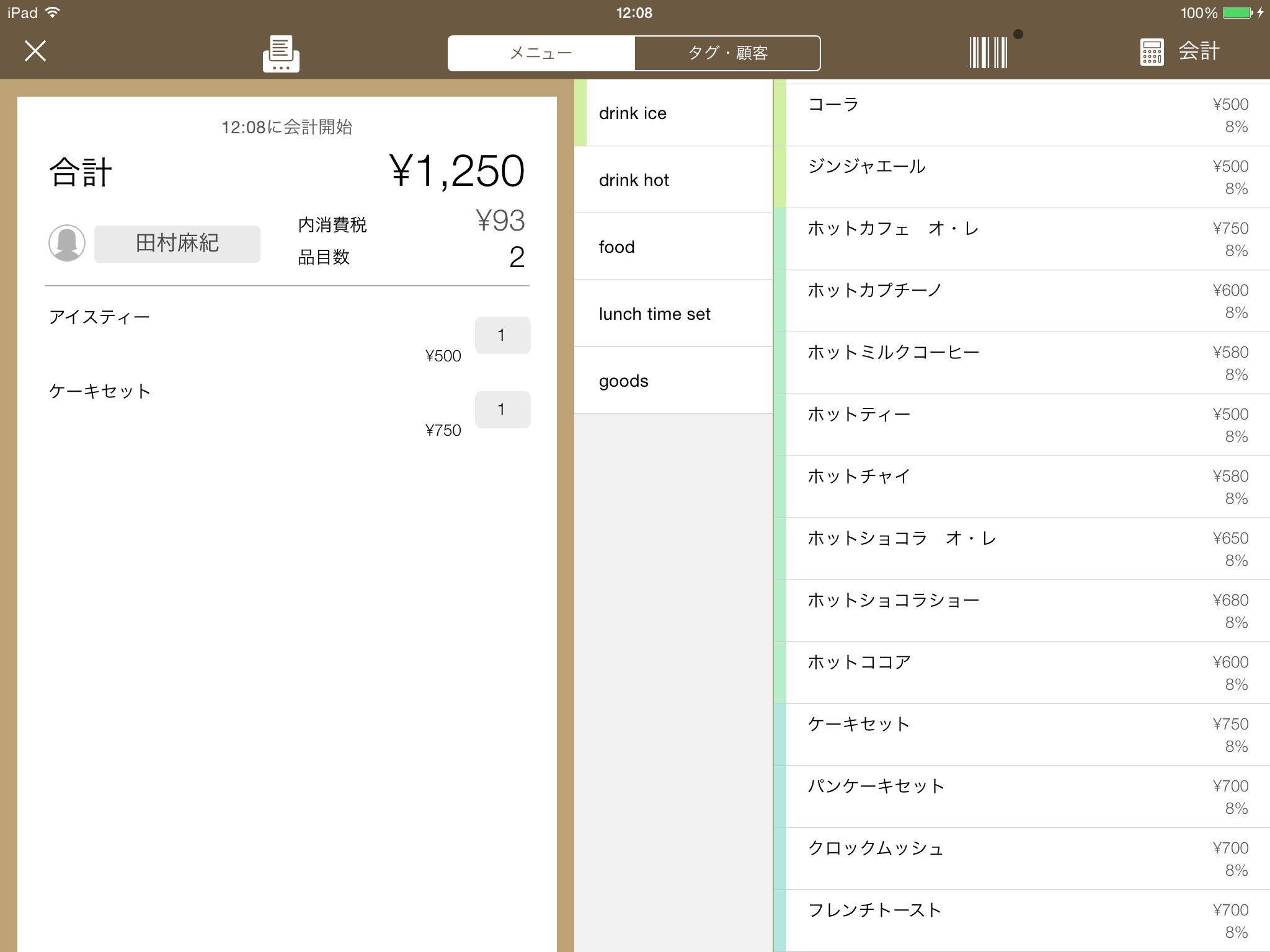Add パンケーキセット to the order
1270x952 pixels.
pos(1022,797)
